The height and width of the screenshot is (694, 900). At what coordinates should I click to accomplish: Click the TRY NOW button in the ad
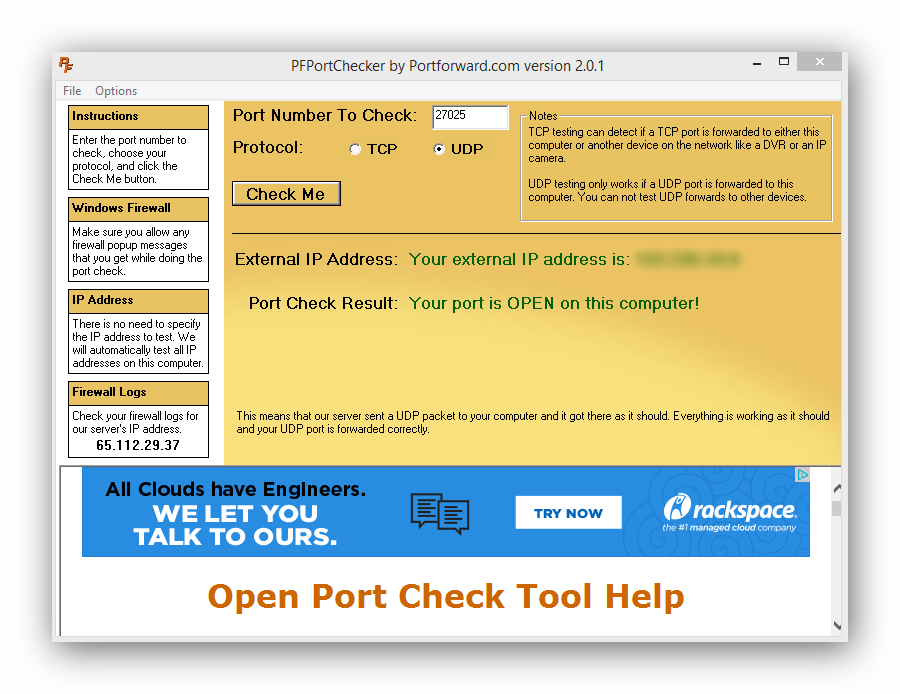click(568, 513)
